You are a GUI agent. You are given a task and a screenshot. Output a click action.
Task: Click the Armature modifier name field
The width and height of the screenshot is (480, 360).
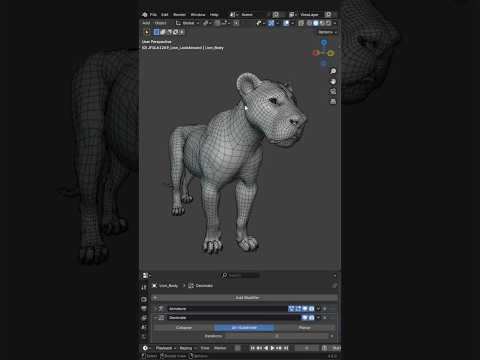coord(227,309)
